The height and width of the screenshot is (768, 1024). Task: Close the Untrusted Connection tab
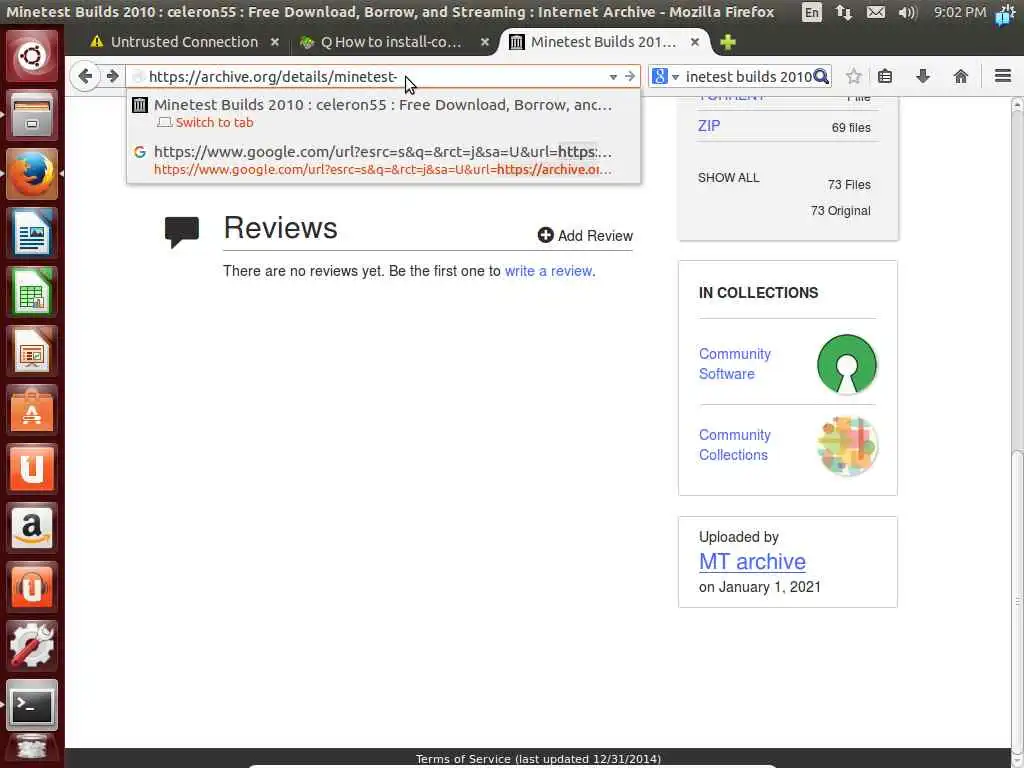tap(275, 42)
